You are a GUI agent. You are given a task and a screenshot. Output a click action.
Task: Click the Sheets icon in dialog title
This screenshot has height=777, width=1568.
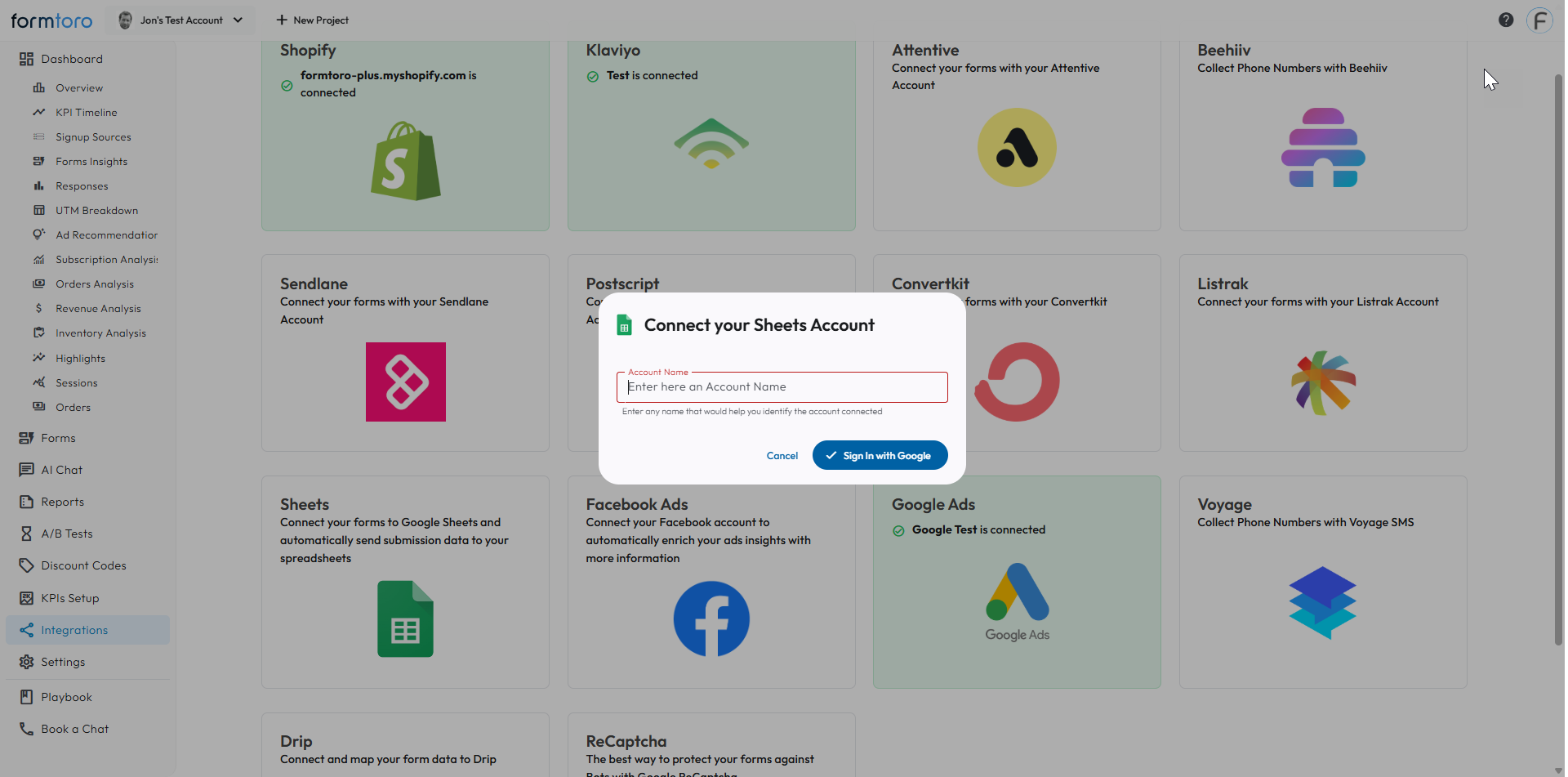point(625,325)
